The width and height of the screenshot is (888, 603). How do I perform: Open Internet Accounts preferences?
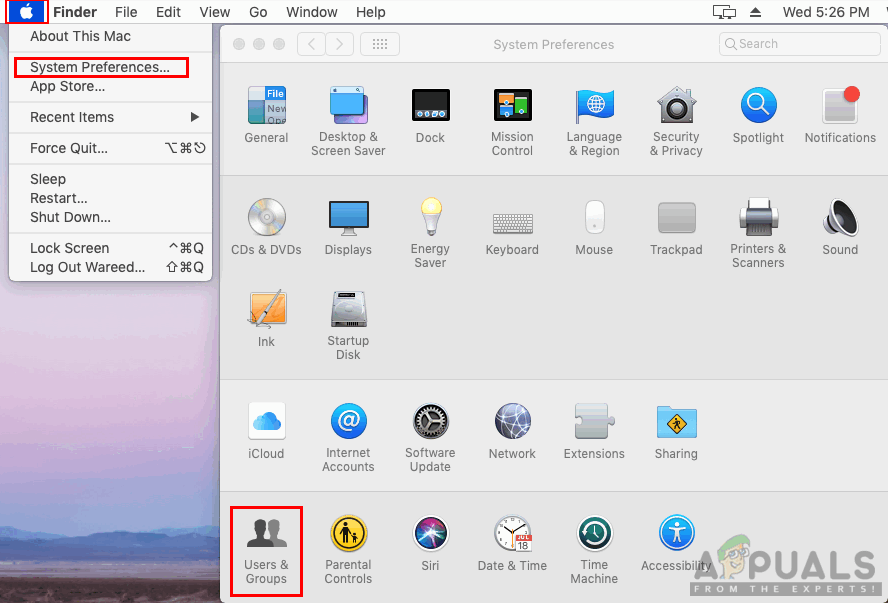348,437
